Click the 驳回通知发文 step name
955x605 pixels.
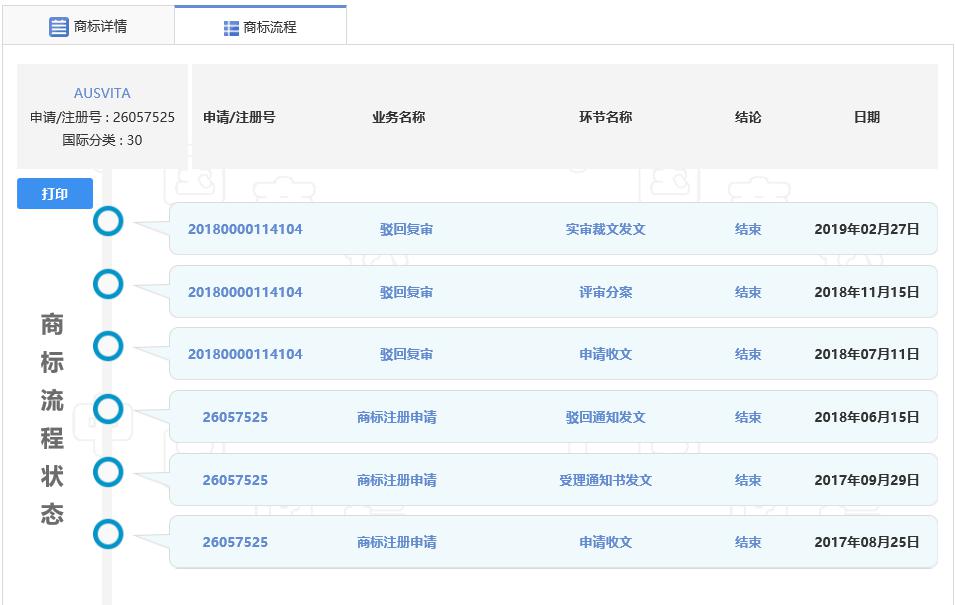click(x=605, y=417)
